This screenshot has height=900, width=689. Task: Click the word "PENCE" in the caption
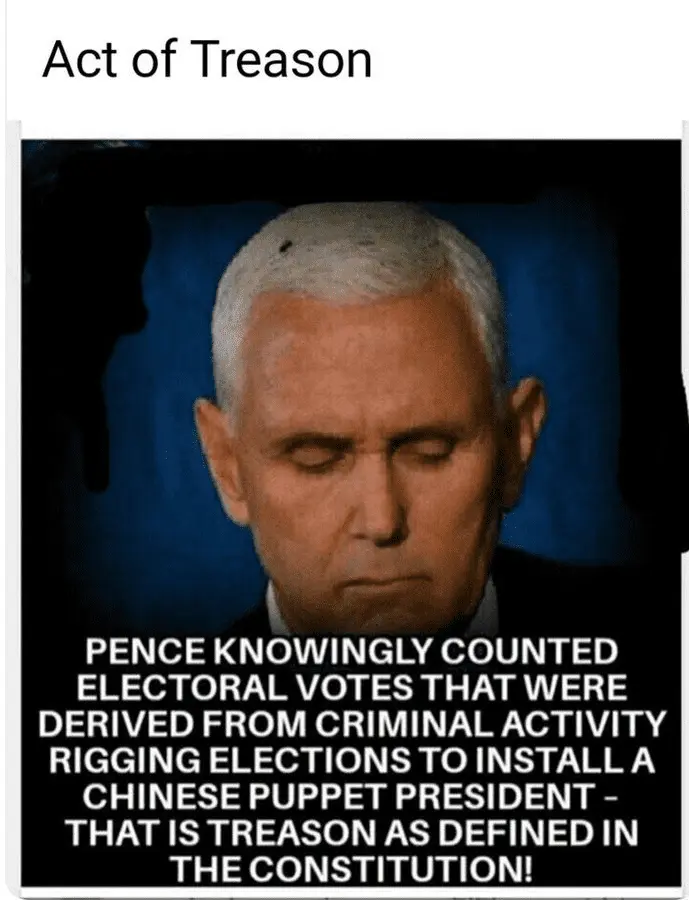click(x=149, y=651)
